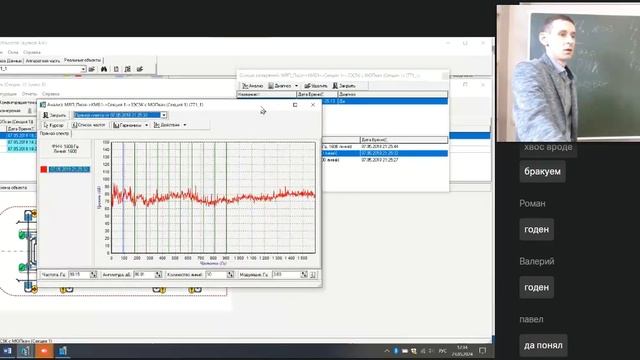Select the row dated 07.05.2019 21:25:44

(x=385, y=146)
